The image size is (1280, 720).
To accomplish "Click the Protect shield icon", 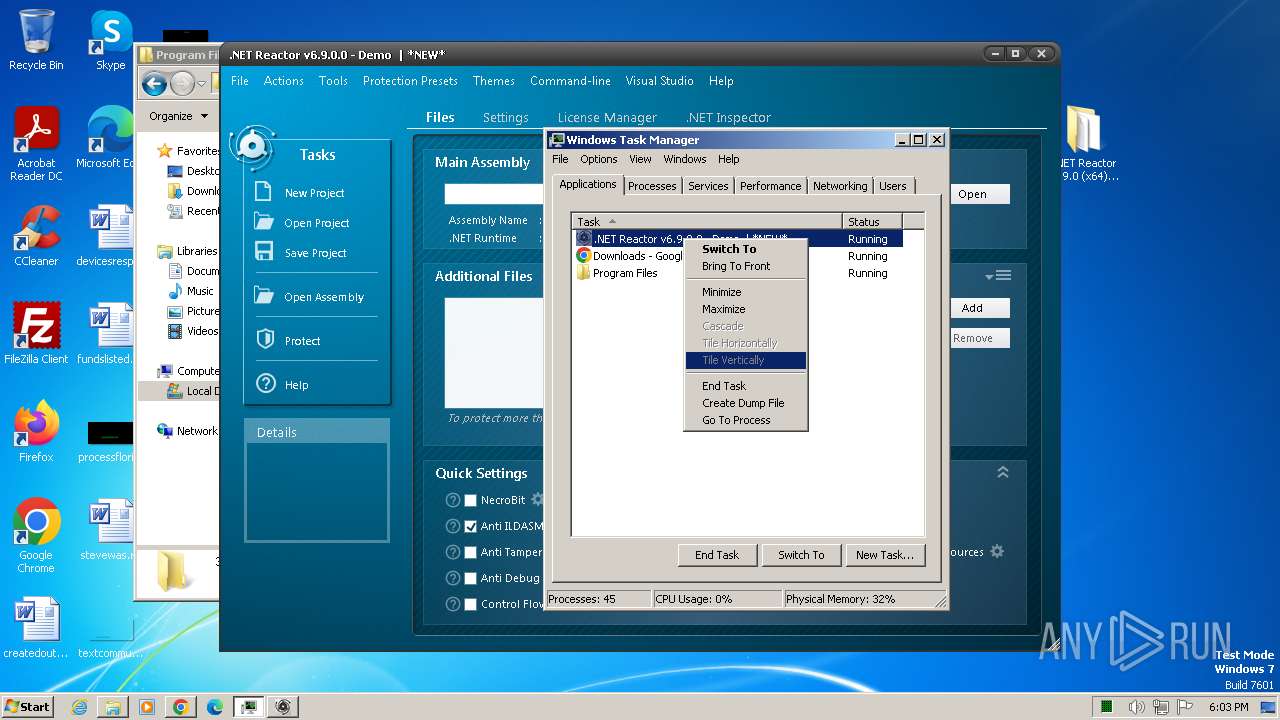I will pos(265,339).
